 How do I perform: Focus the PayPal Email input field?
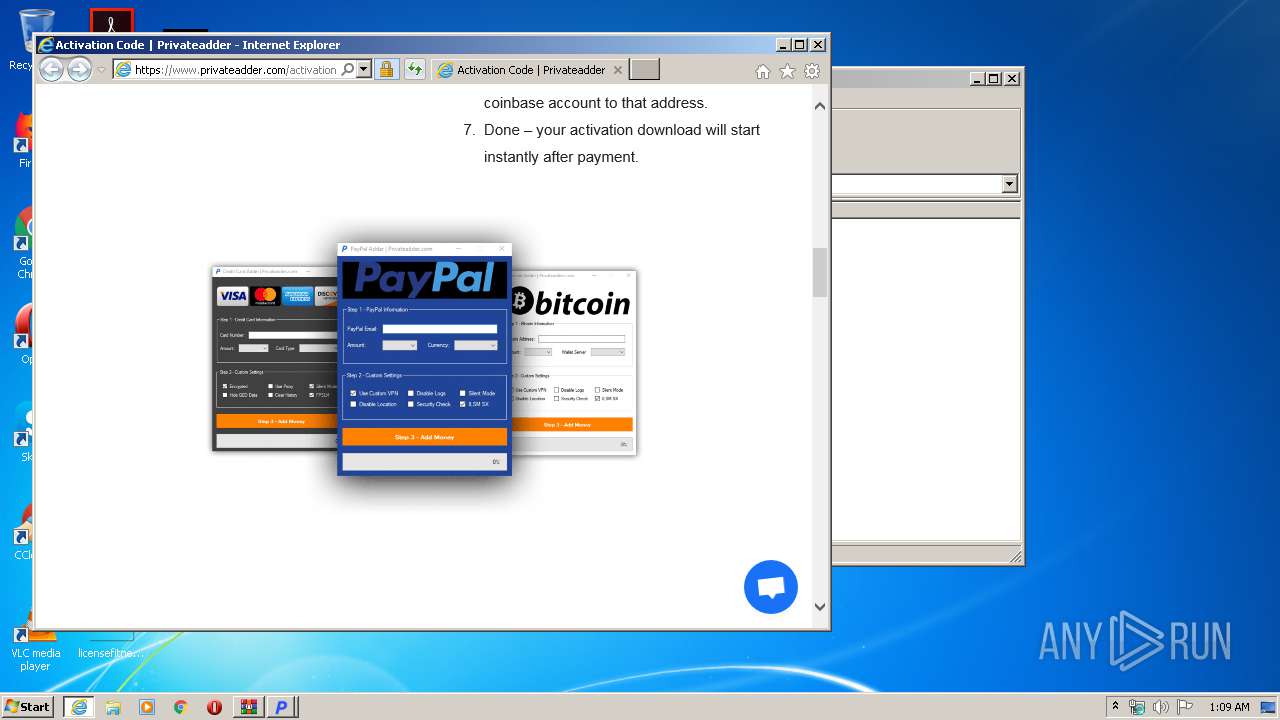tap(439, 328)
